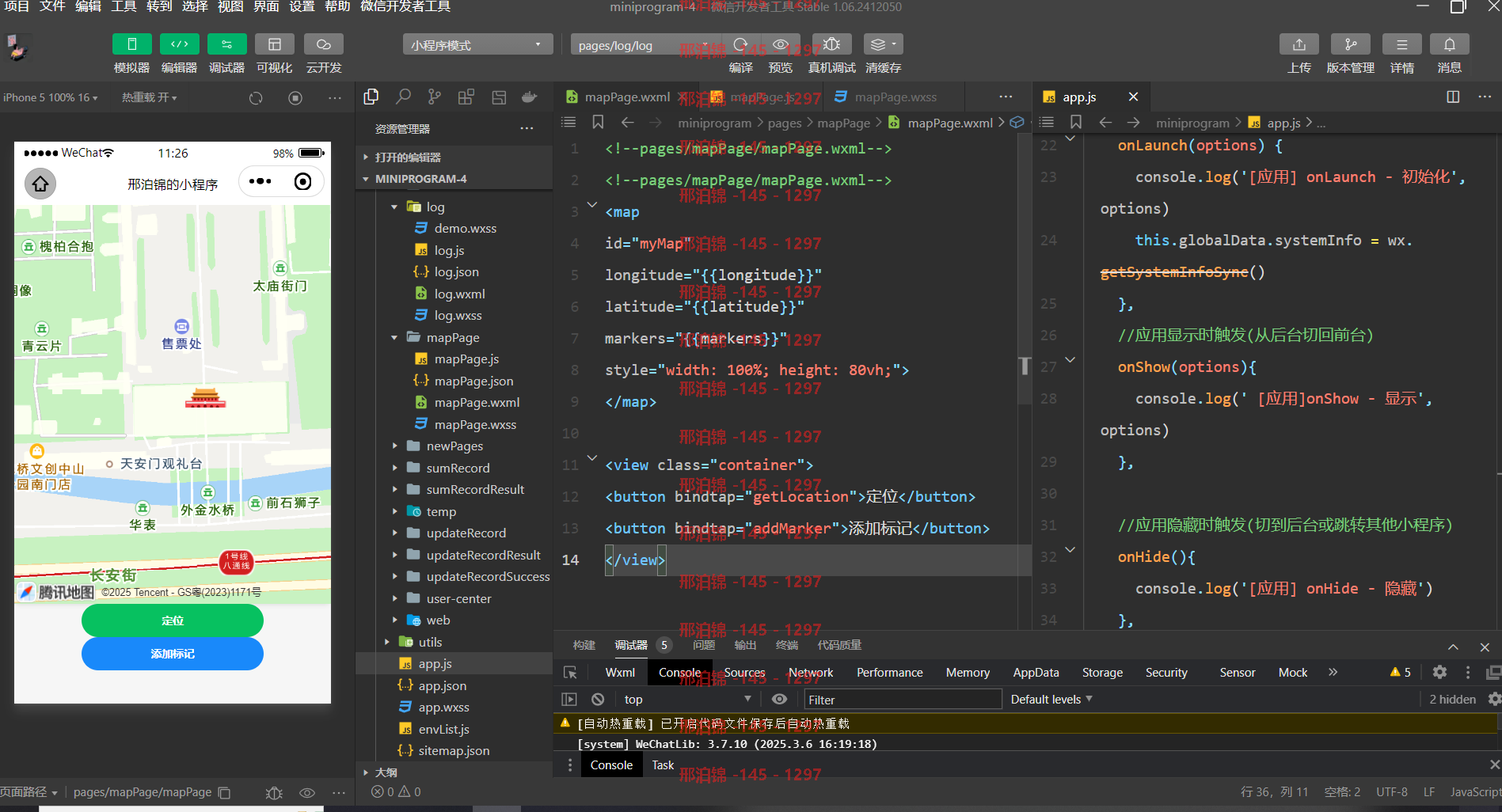This screenshot has height=812, width=1502.
Task: Switch to the Network devtools tab
Action: click(x=811, y=672)
